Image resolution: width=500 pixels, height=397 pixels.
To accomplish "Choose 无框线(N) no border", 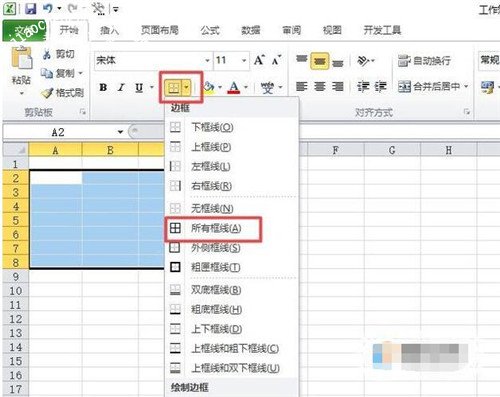I will coord(231,209).
